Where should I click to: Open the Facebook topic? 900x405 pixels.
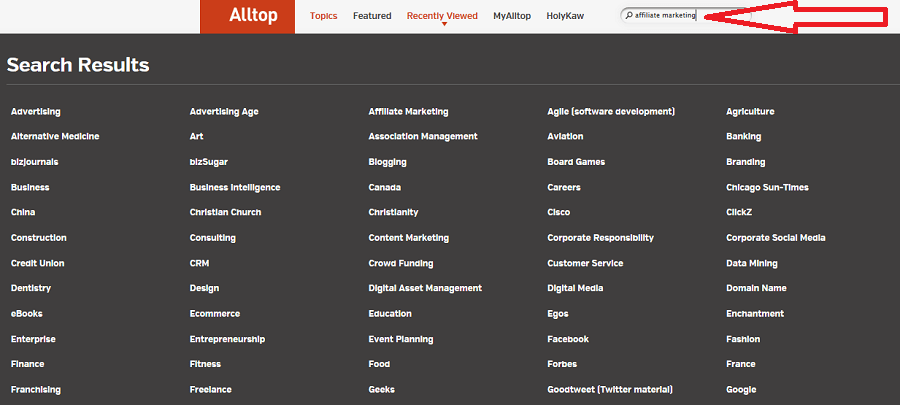point(568,339)
